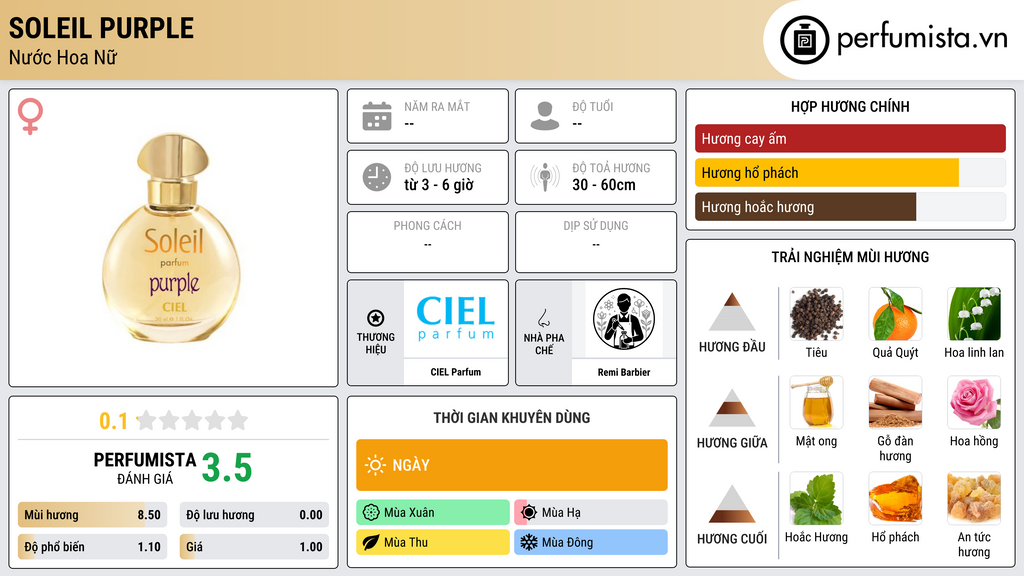The width and height of the screenshot is (1024, 576).
Task: Click the Soleil Purple bottle product image
Action: point(172,237)
